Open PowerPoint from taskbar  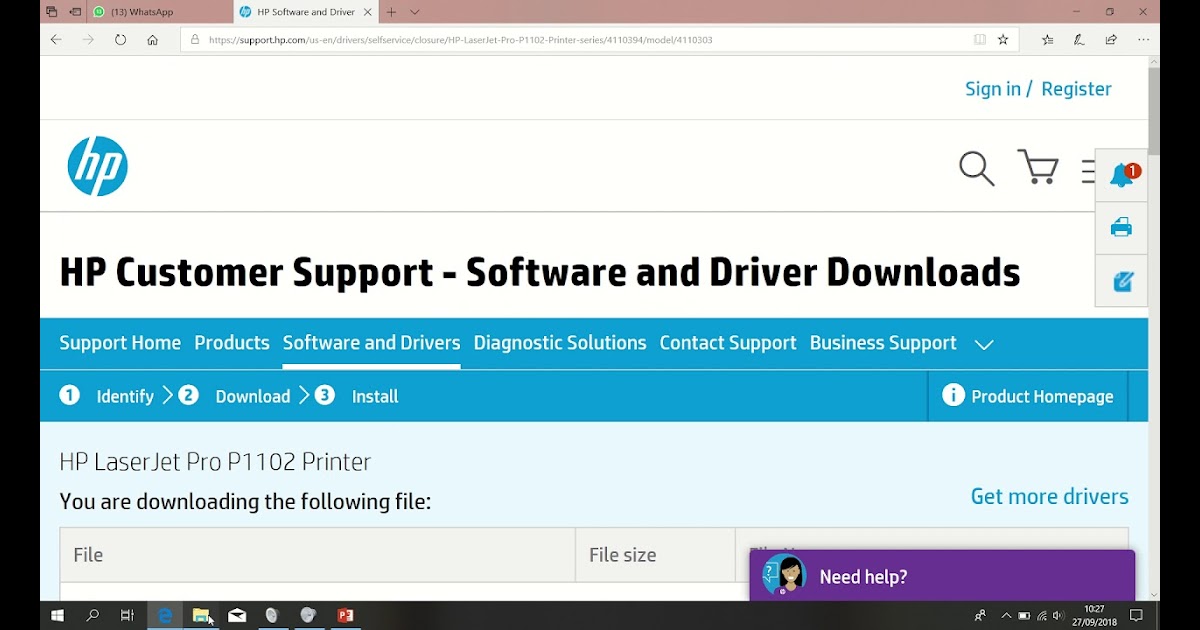coord(345,616)
